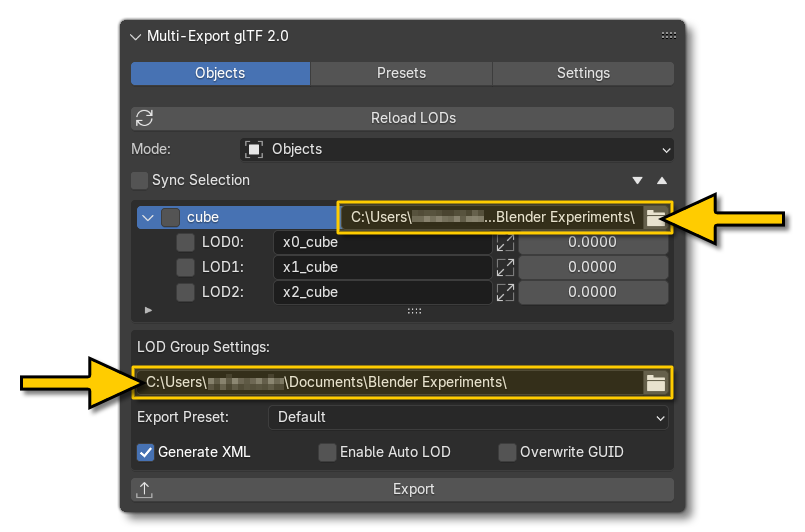Image resolution: width=805 pixels, height=532 pixels.
Task: Click the panel drag grip dots icon
Action: [x=669, y=36]
